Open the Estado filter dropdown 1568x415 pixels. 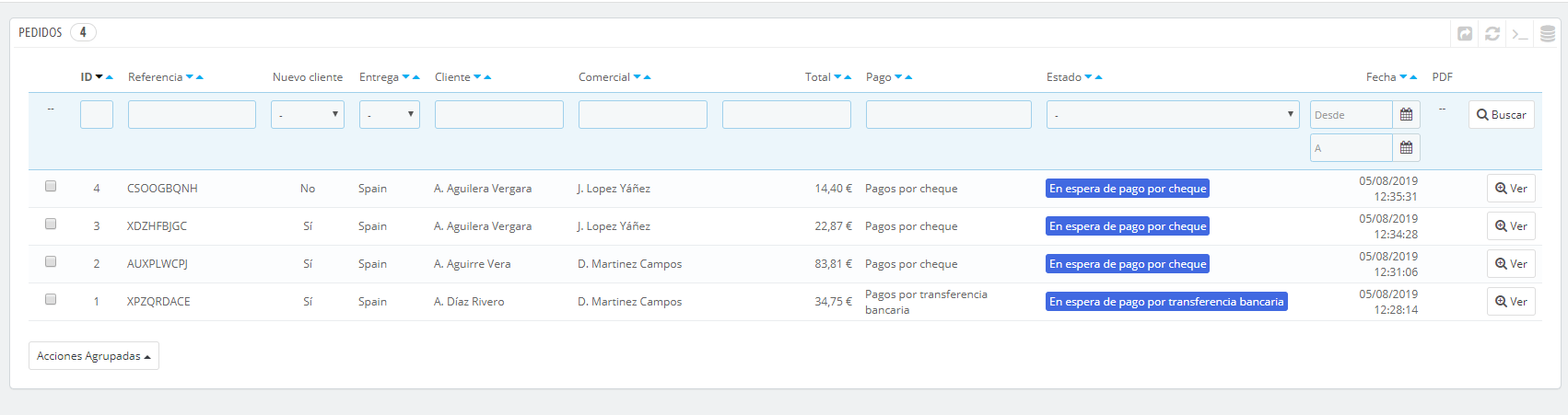tap(1173, 115)
